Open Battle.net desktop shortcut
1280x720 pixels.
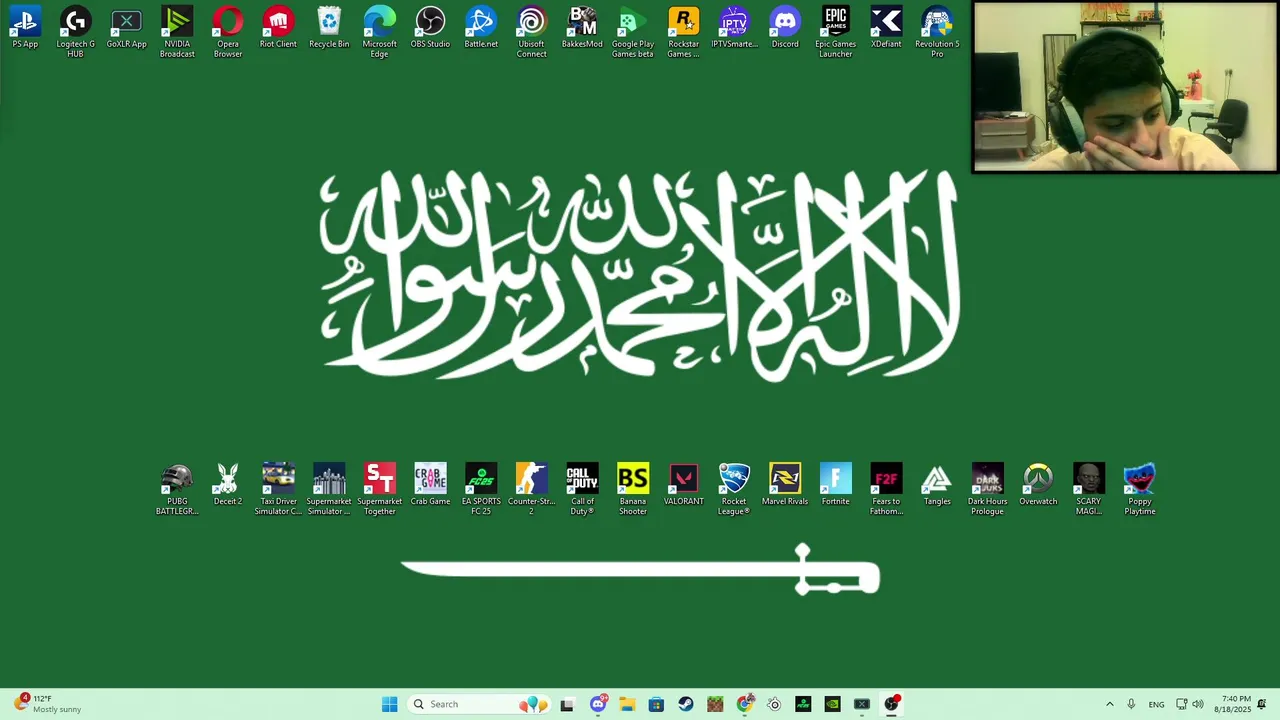(481, 28)
